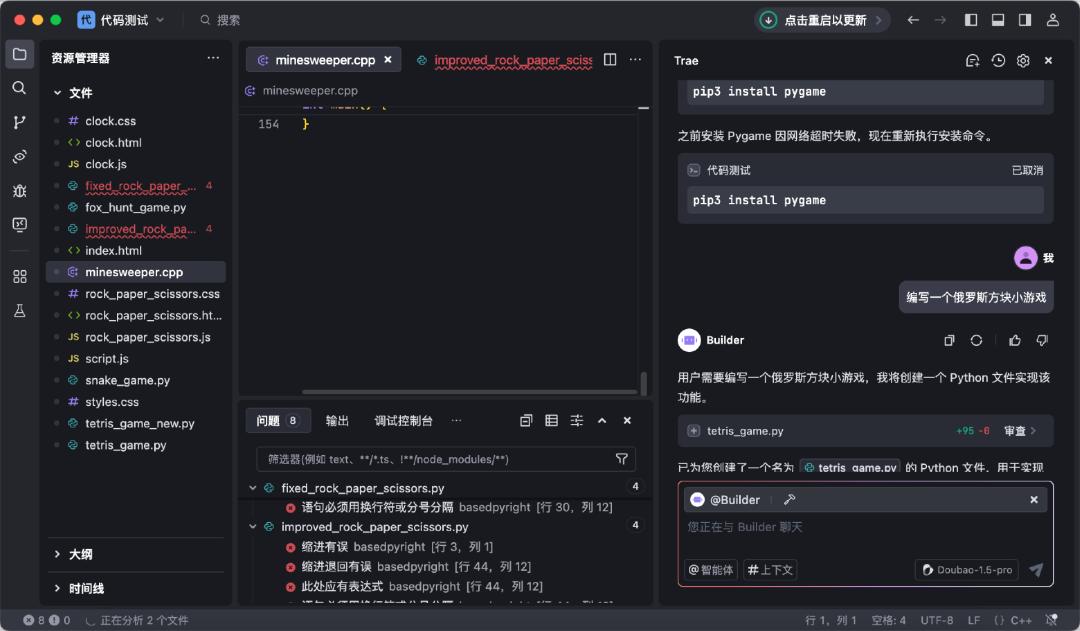Split the editor into two panes
Screen dimensions: 1080x631
coord(610,59)
